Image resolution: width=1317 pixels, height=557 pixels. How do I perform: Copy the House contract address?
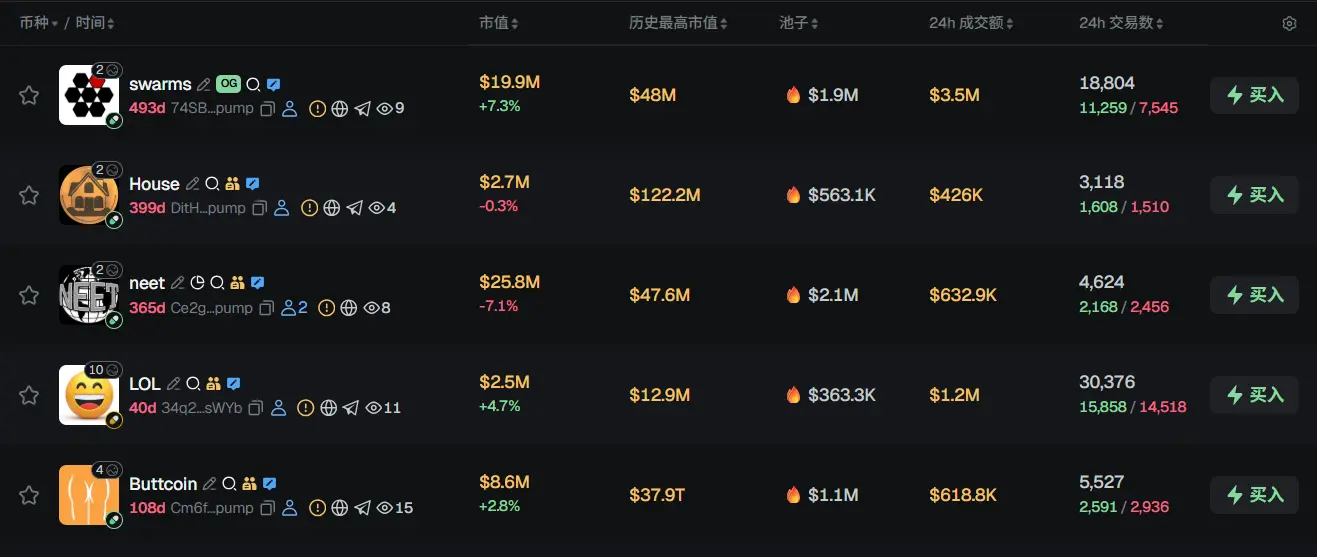pyautogui.click(x=260, y=209)
